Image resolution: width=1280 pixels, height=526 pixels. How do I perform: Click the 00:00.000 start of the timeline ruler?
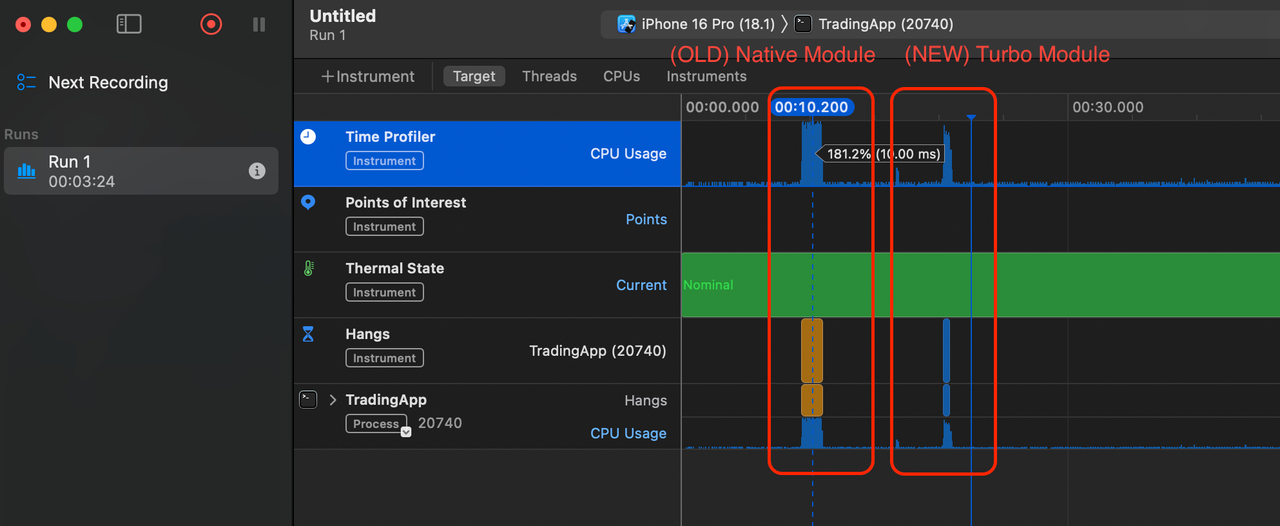(x=722, y=107)
